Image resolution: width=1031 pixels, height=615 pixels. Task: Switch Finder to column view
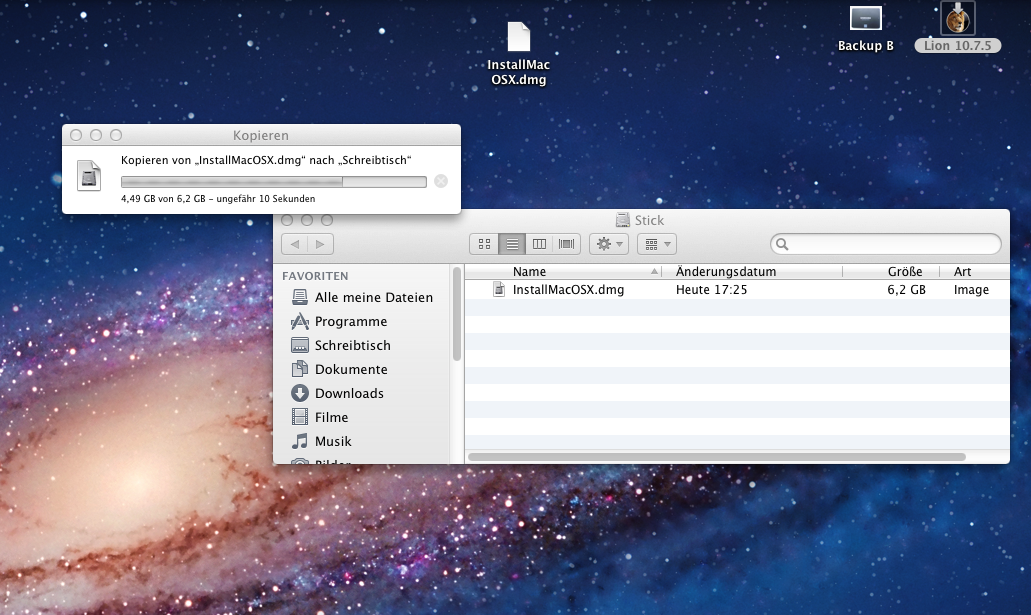point(540,244)
